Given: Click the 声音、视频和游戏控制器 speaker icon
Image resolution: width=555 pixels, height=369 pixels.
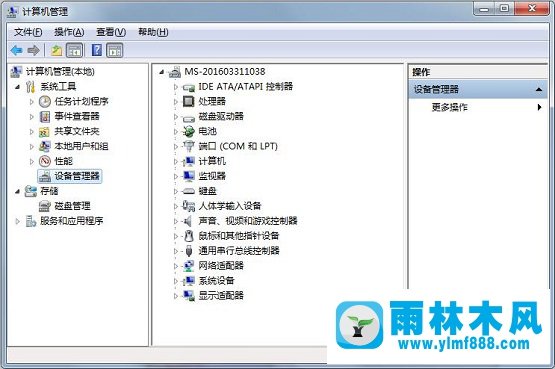Looking at the screenshot, I should tap(188, 221).
